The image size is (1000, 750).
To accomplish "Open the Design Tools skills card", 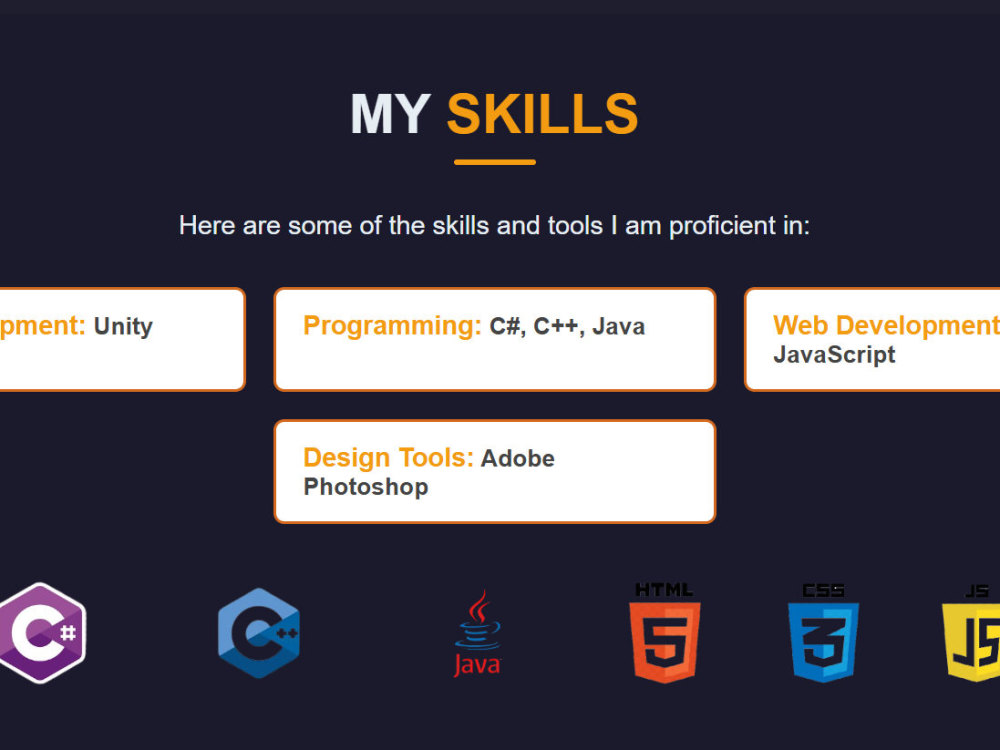I will click(x=495, y=472).
